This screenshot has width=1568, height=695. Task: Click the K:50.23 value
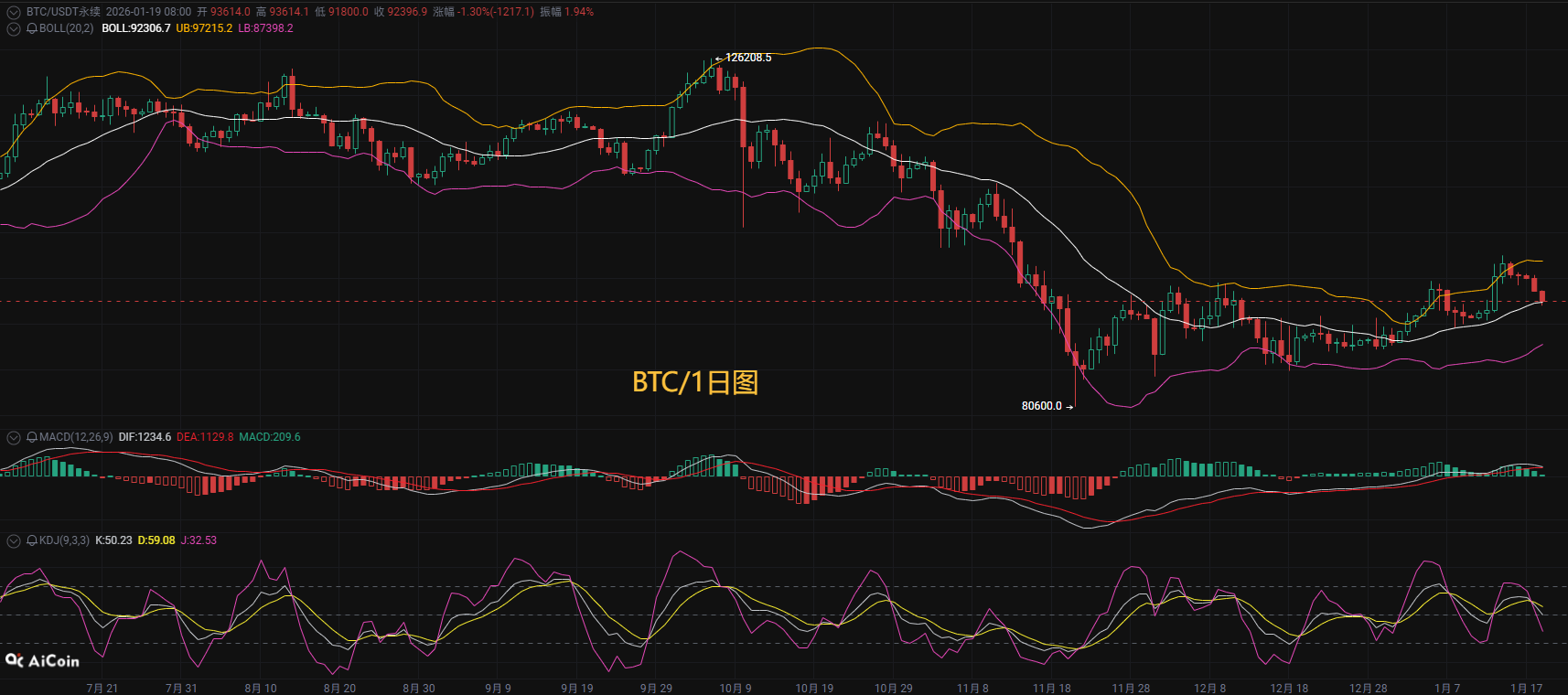point(113,540)
